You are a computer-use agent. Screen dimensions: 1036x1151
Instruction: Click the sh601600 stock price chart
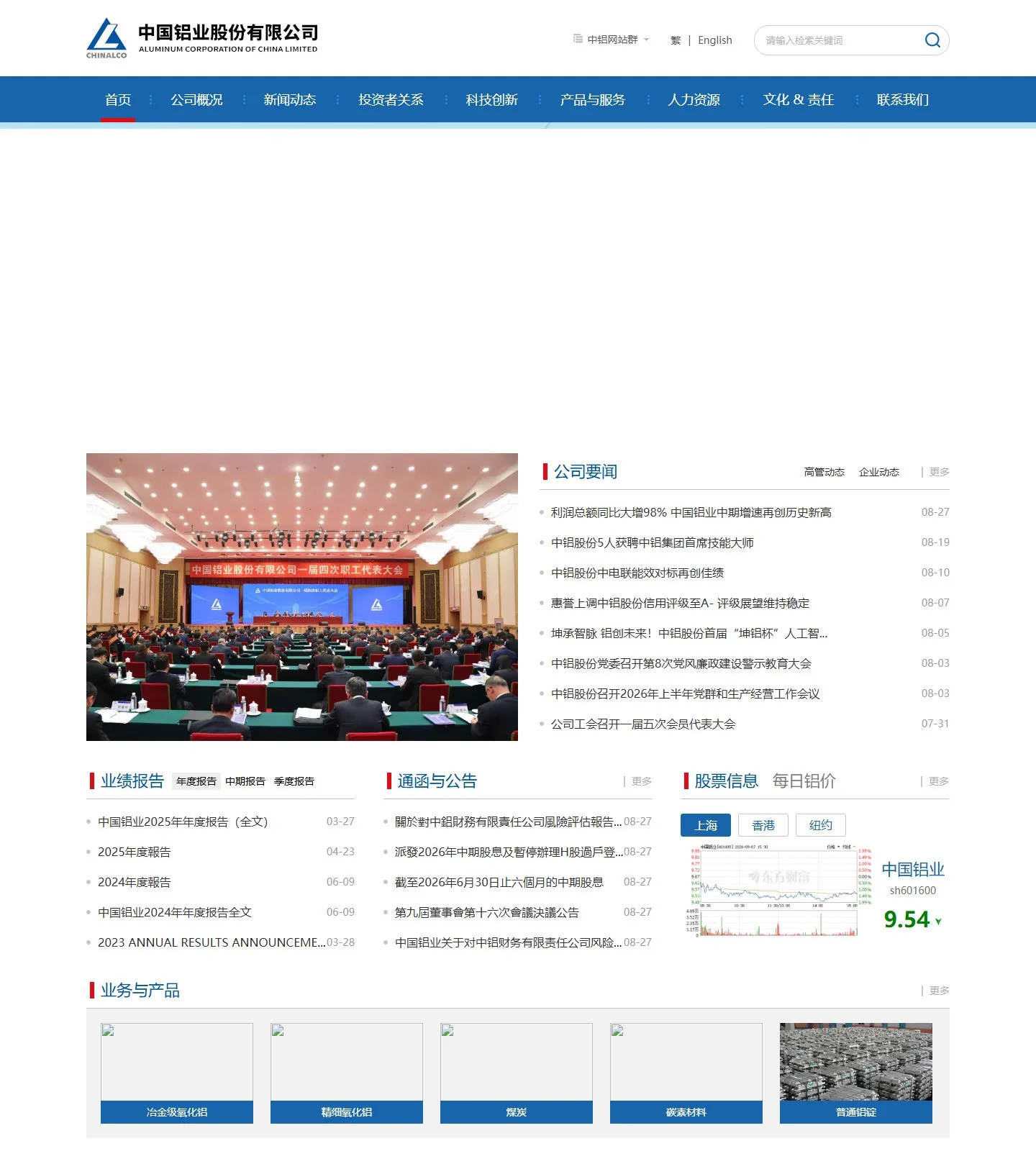779,891
